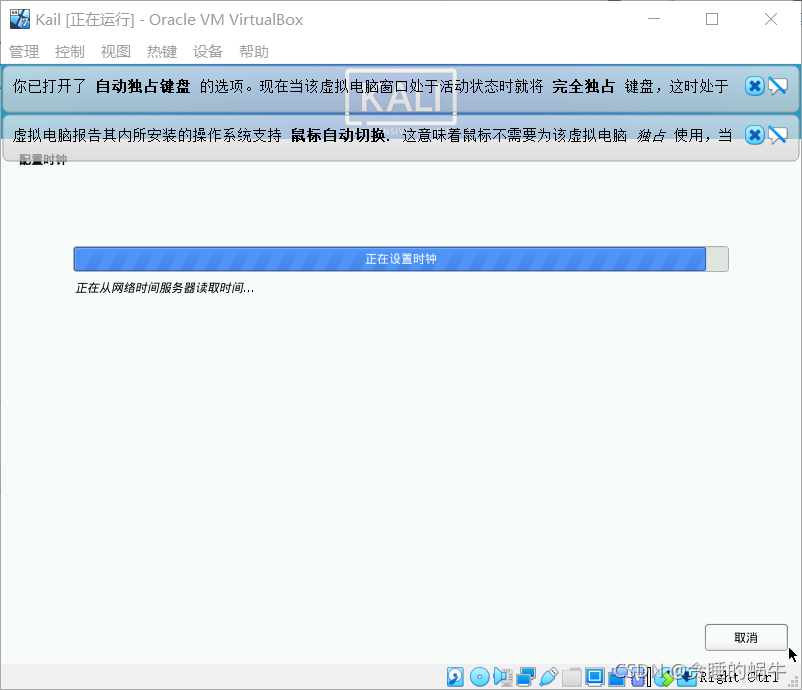This screenshot has width=802, height=690.
Task: Open the USB devices status icon
Action: pyautogui.click(x=549, y=677)
